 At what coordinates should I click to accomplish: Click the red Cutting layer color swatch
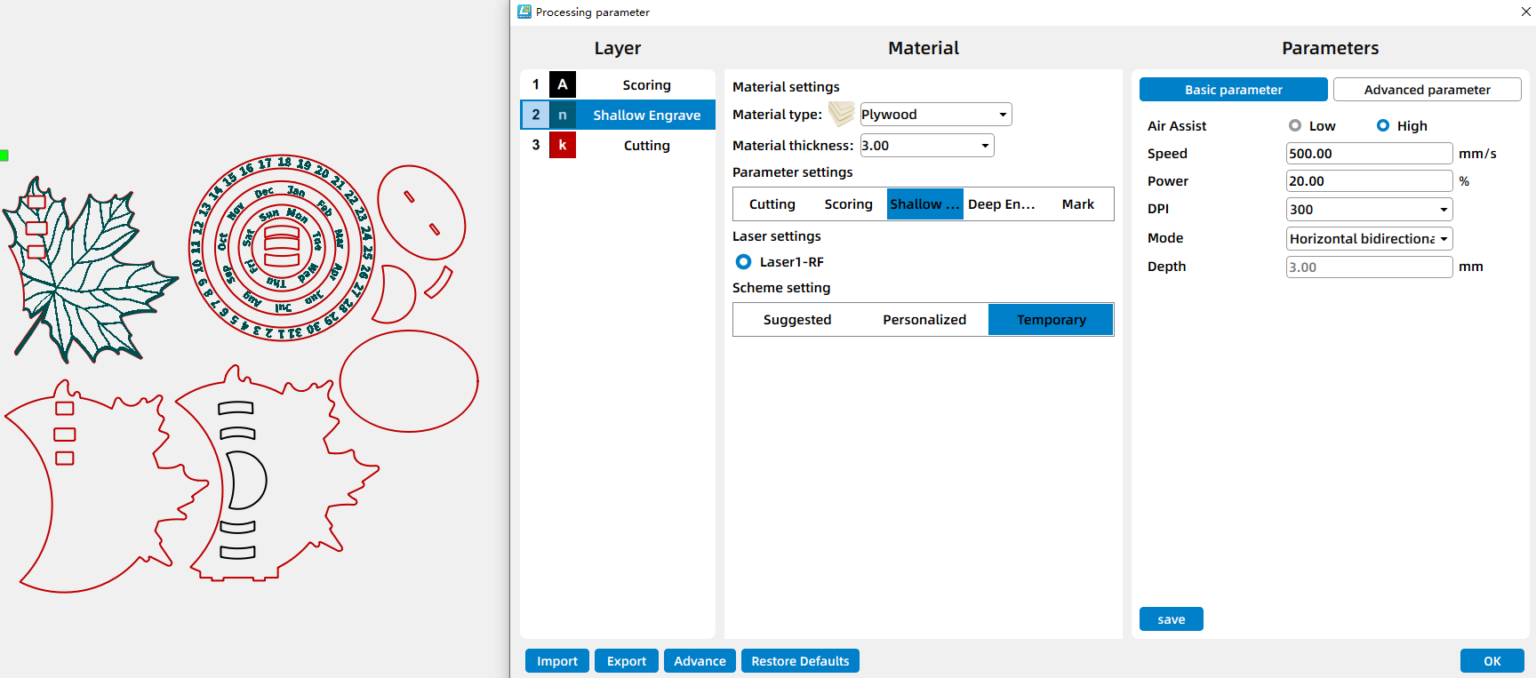tap(562, 145)
